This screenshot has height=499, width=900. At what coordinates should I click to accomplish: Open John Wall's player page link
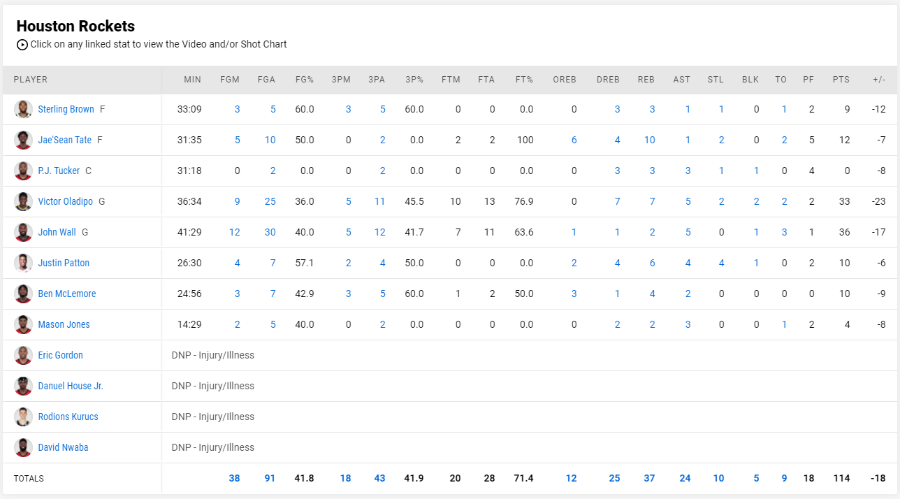(x=57, y=232)
